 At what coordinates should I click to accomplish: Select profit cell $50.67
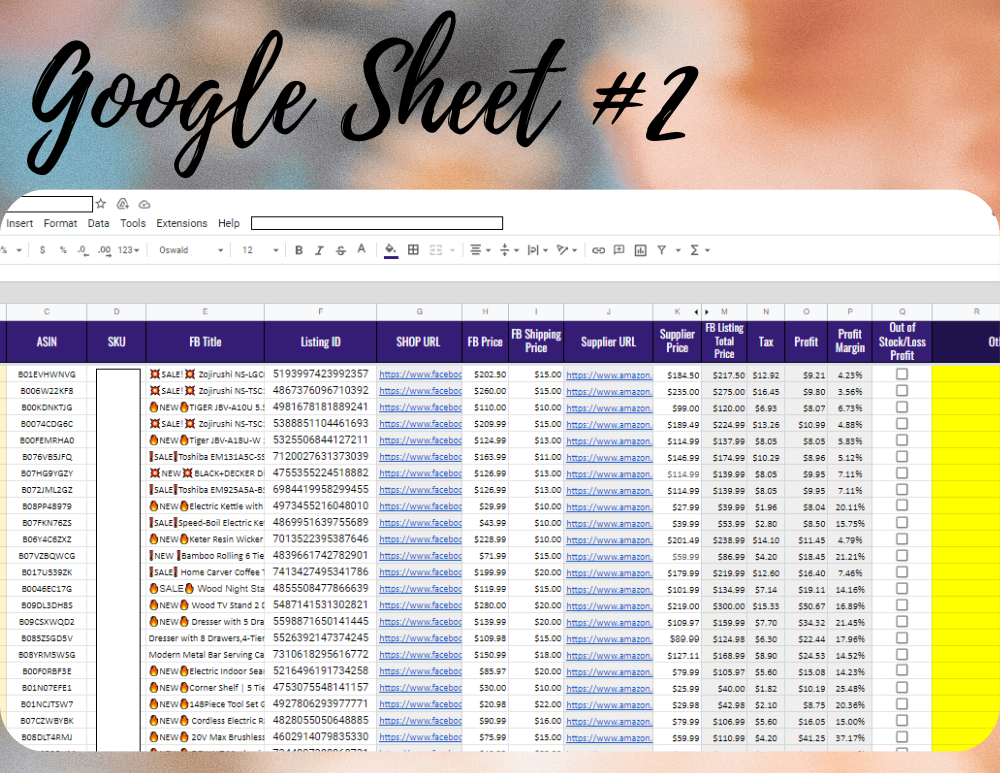click(806, 605)
